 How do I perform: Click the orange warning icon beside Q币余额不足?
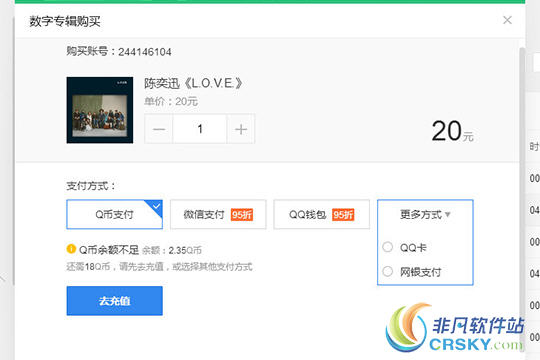tap(71, 249)
